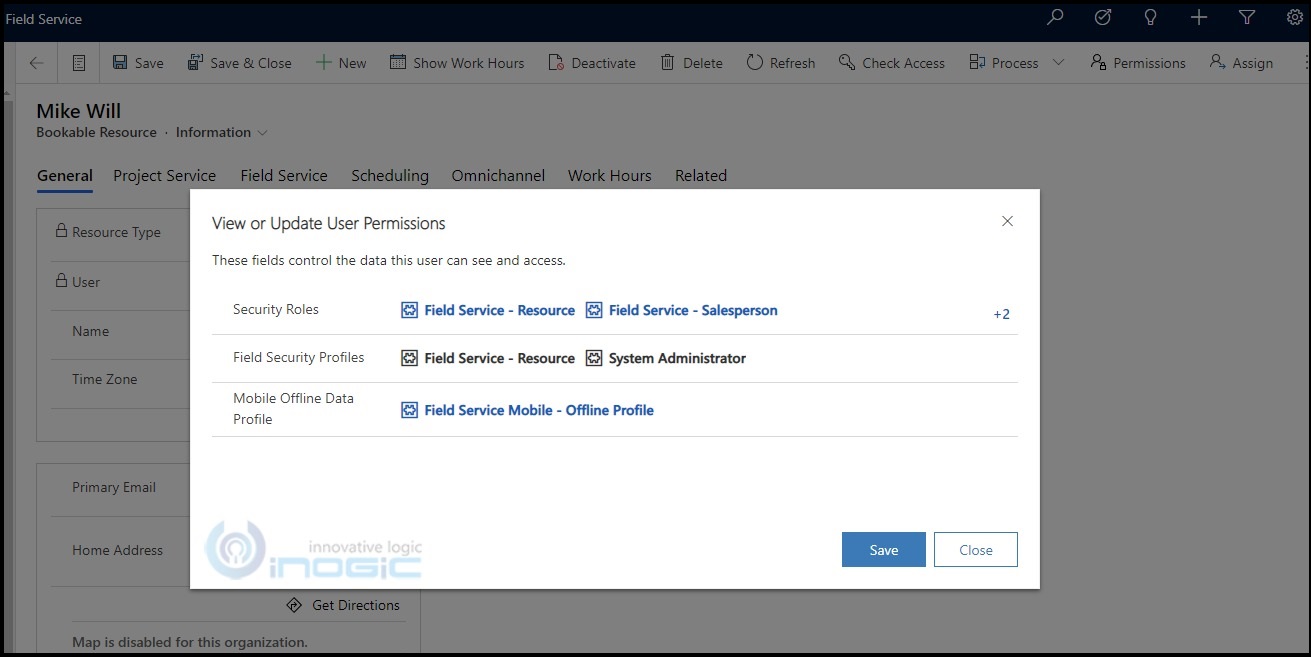Click the Offline Profile record icon
Viewport: 1311px width, 657px height.
(410, 410)
